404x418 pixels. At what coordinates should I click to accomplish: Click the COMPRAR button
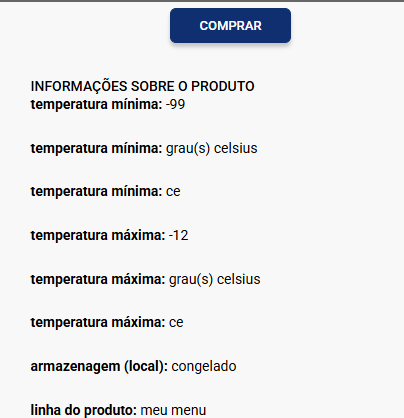click(230, 26)
